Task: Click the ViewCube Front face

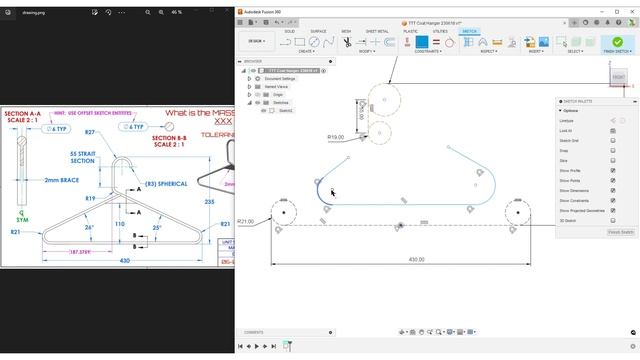Action: (x=618, y=77)
